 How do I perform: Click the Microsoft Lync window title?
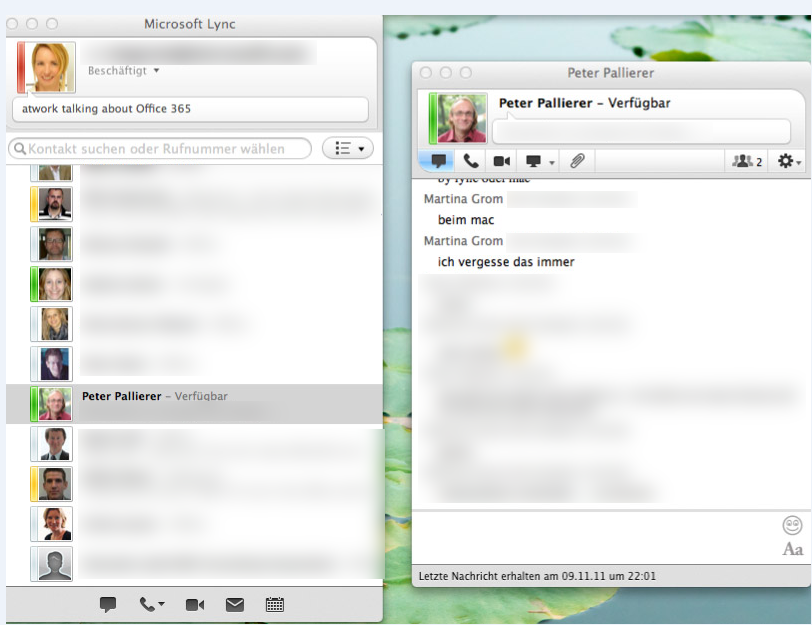click(x=190, y=24)
